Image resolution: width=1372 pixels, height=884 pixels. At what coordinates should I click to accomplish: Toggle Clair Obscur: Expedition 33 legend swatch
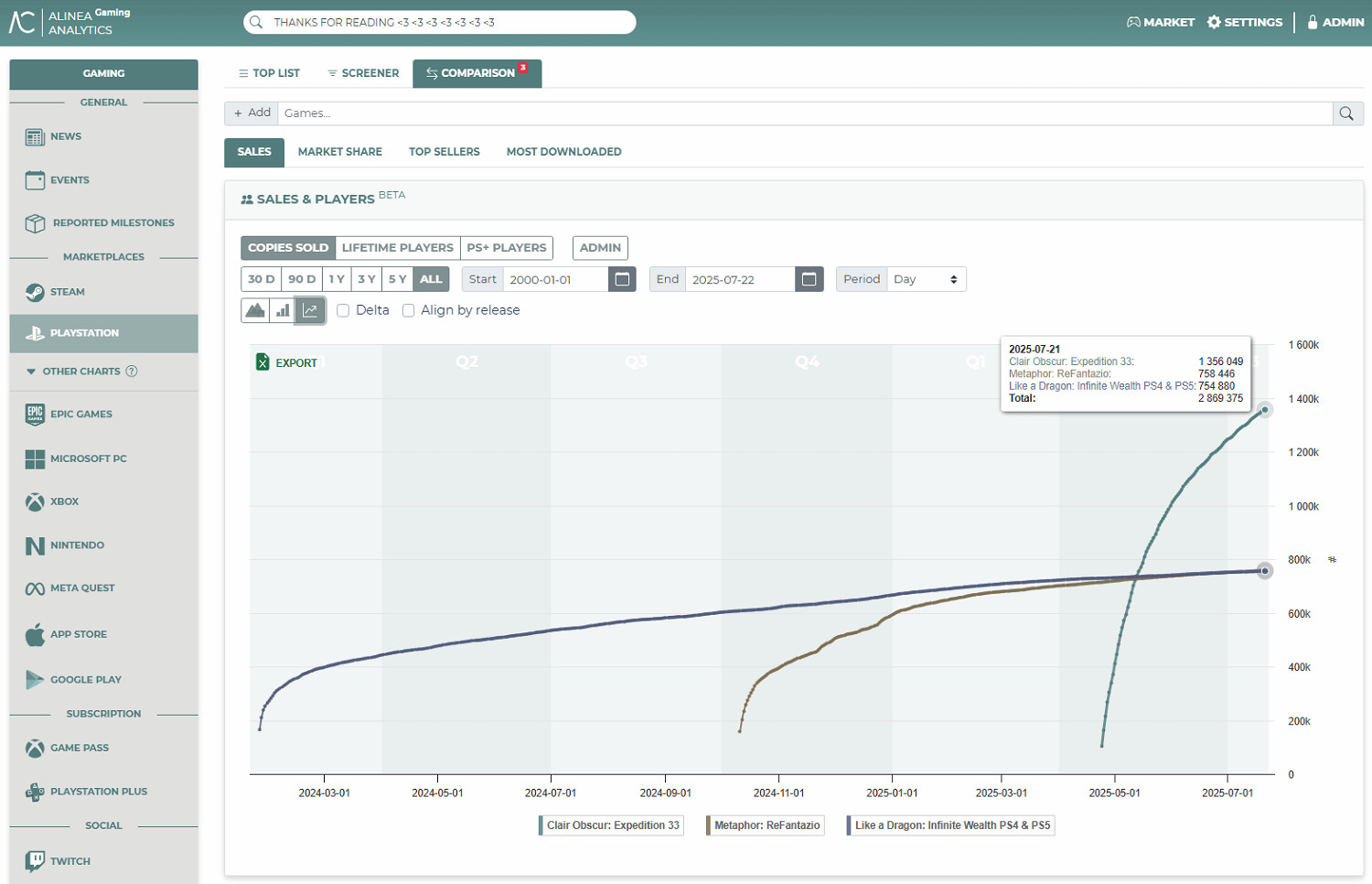tap(541, 825)
